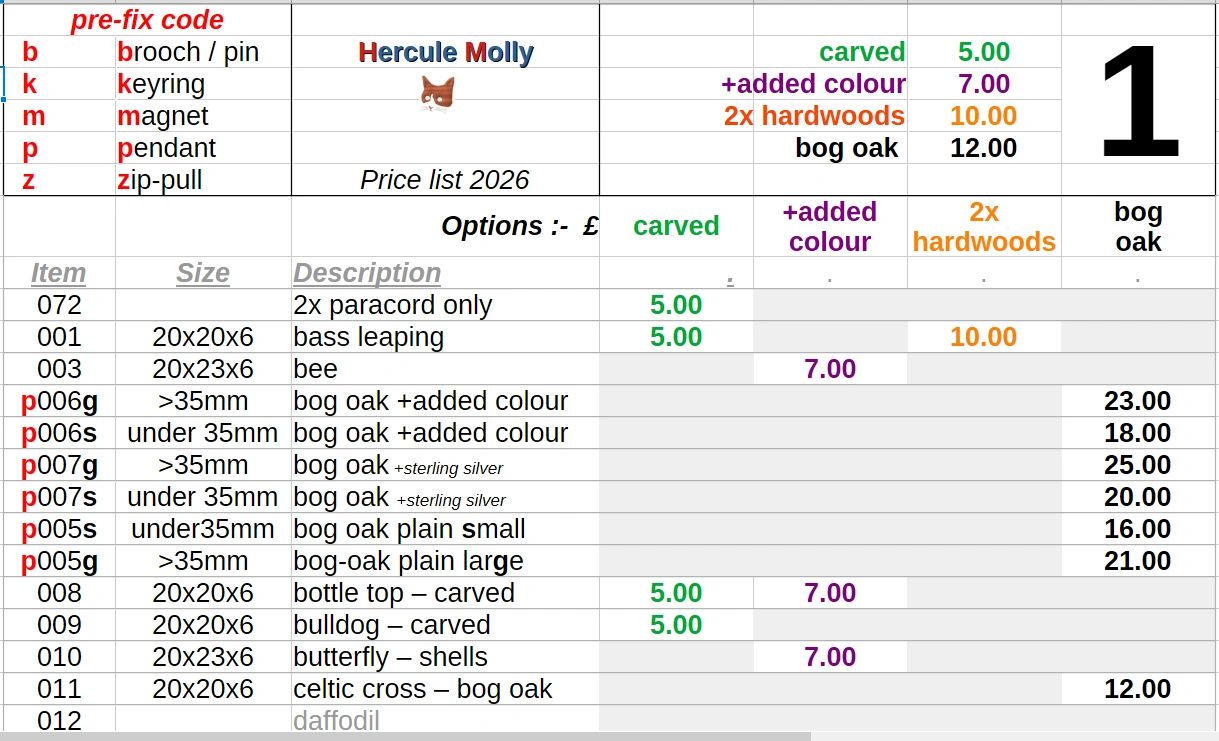The width and height of the screenshot is (1219, 741).
Task: Click the cat logo image
Action: click(x=437, y=94)
